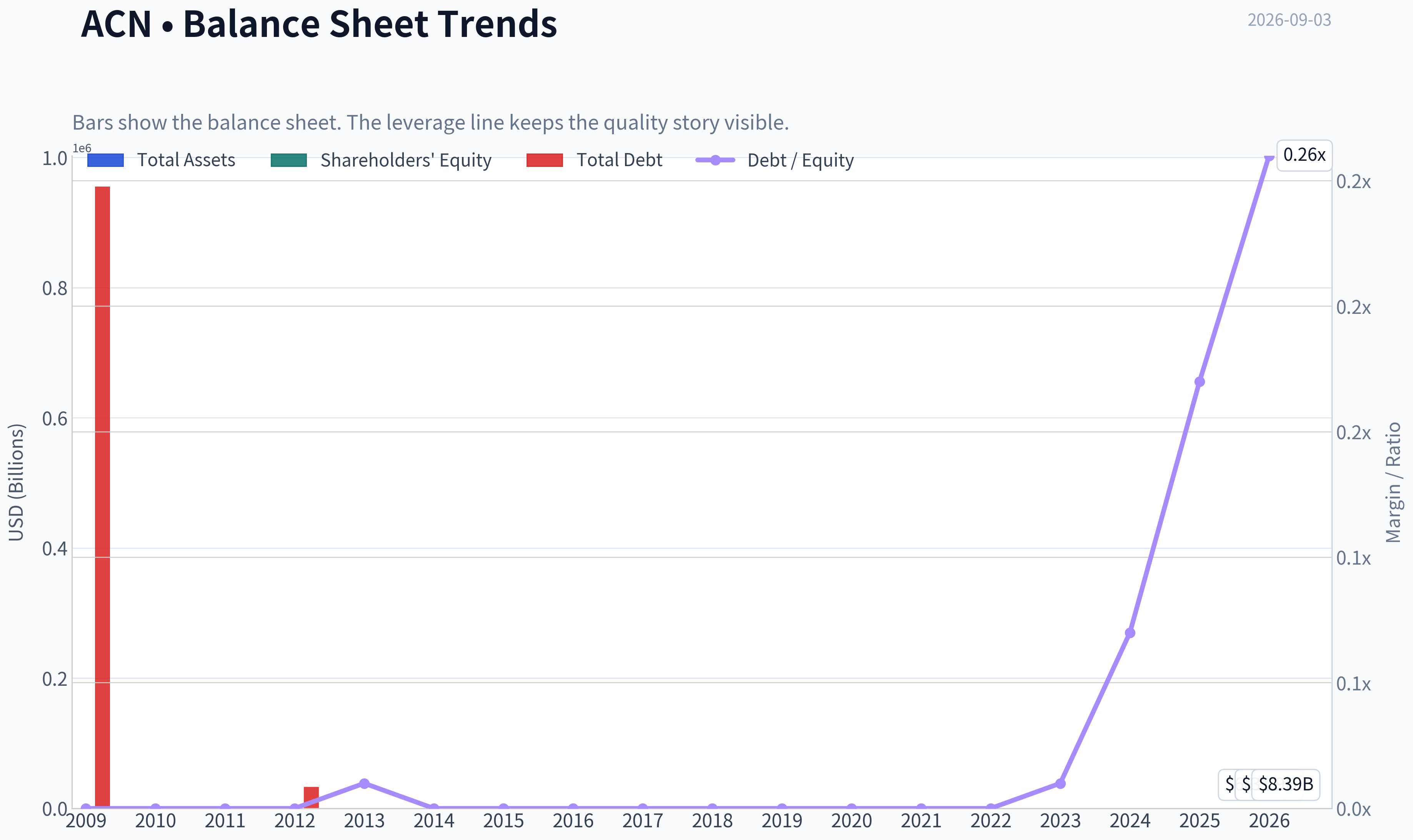Click the 2016 x-axis tick label
Screen dimensions: 1413x840
[x=573, y=821]
